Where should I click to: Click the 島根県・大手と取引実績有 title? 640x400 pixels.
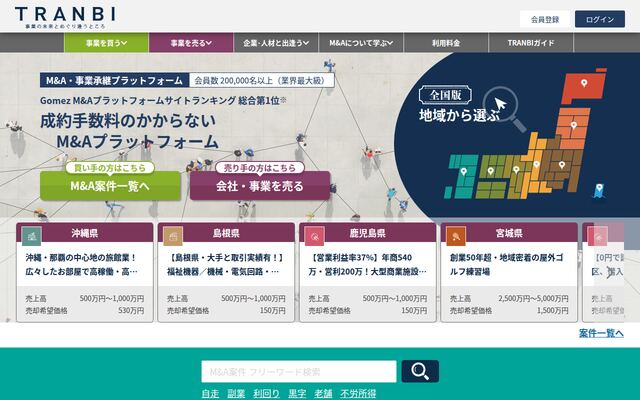tap(225, 264)
